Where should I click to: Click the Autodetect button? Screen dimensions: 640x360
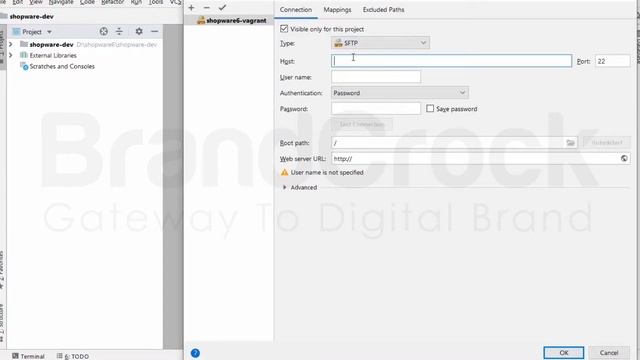point(607,142)
